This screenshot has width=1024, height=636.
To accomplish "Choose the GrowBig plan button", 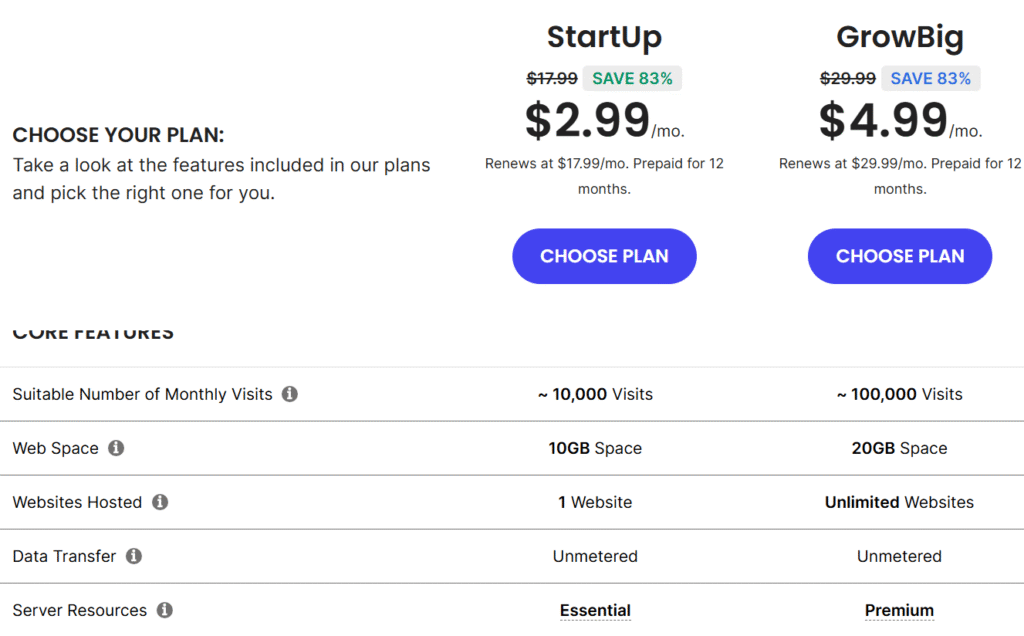I will pyautogui.click(x=900, y=256).
